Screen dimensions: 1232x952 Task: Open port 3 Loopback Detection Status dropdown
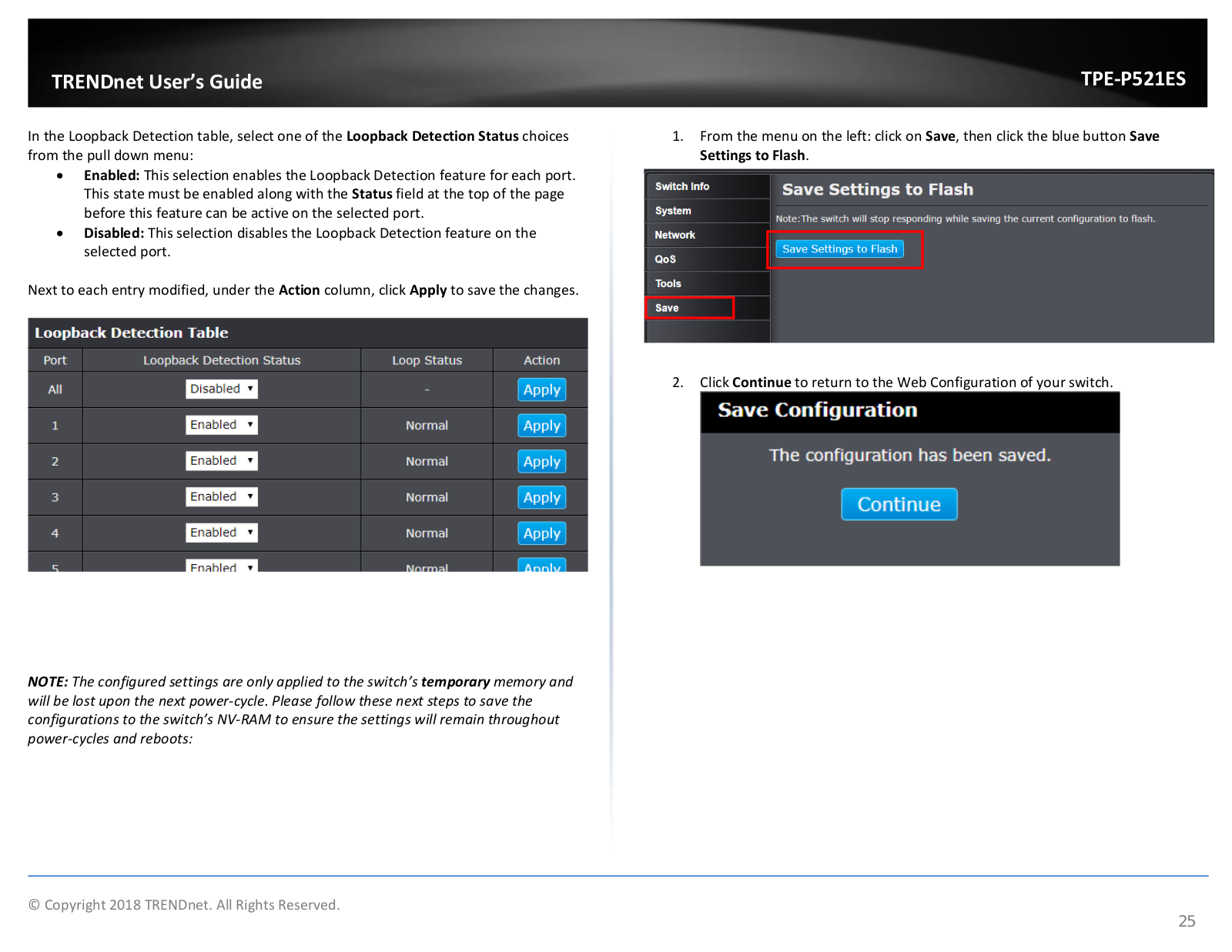point(222,497)
